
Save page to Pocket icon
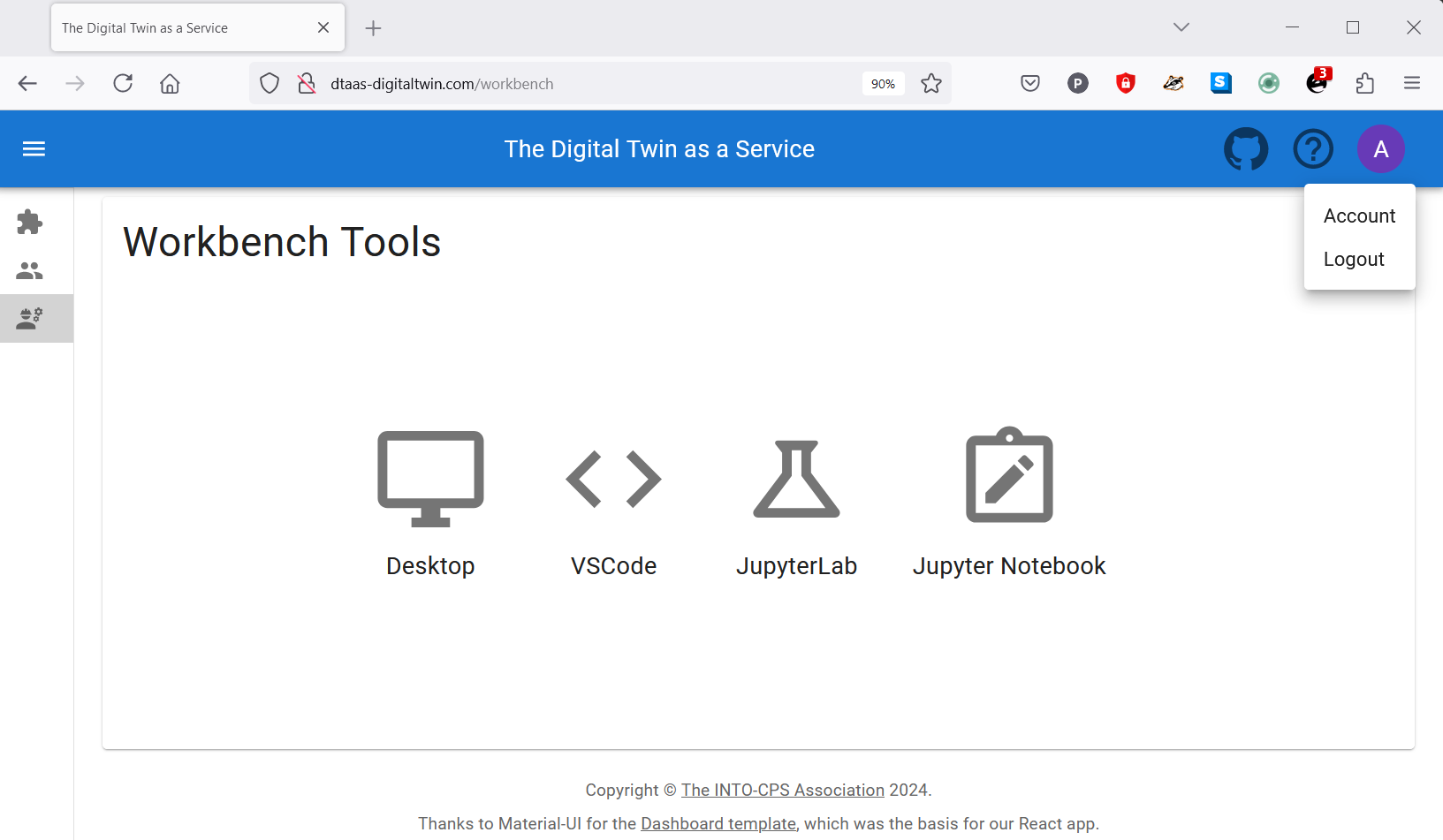pyautogui.click(x=1030, y=83)
